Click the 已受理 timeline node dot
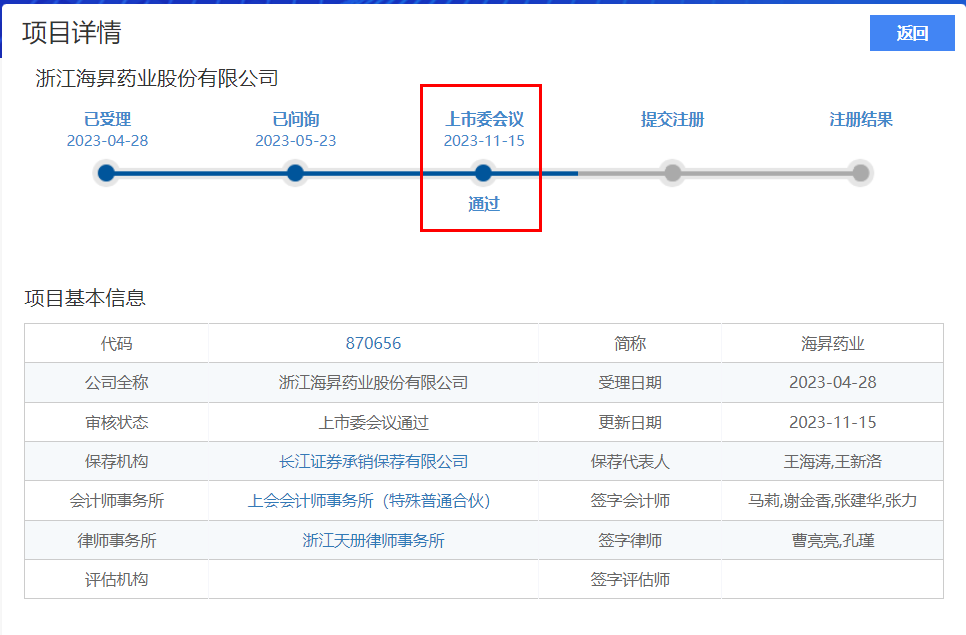The height and width of the screenshot is (635, 966). [x=107, y=173]
